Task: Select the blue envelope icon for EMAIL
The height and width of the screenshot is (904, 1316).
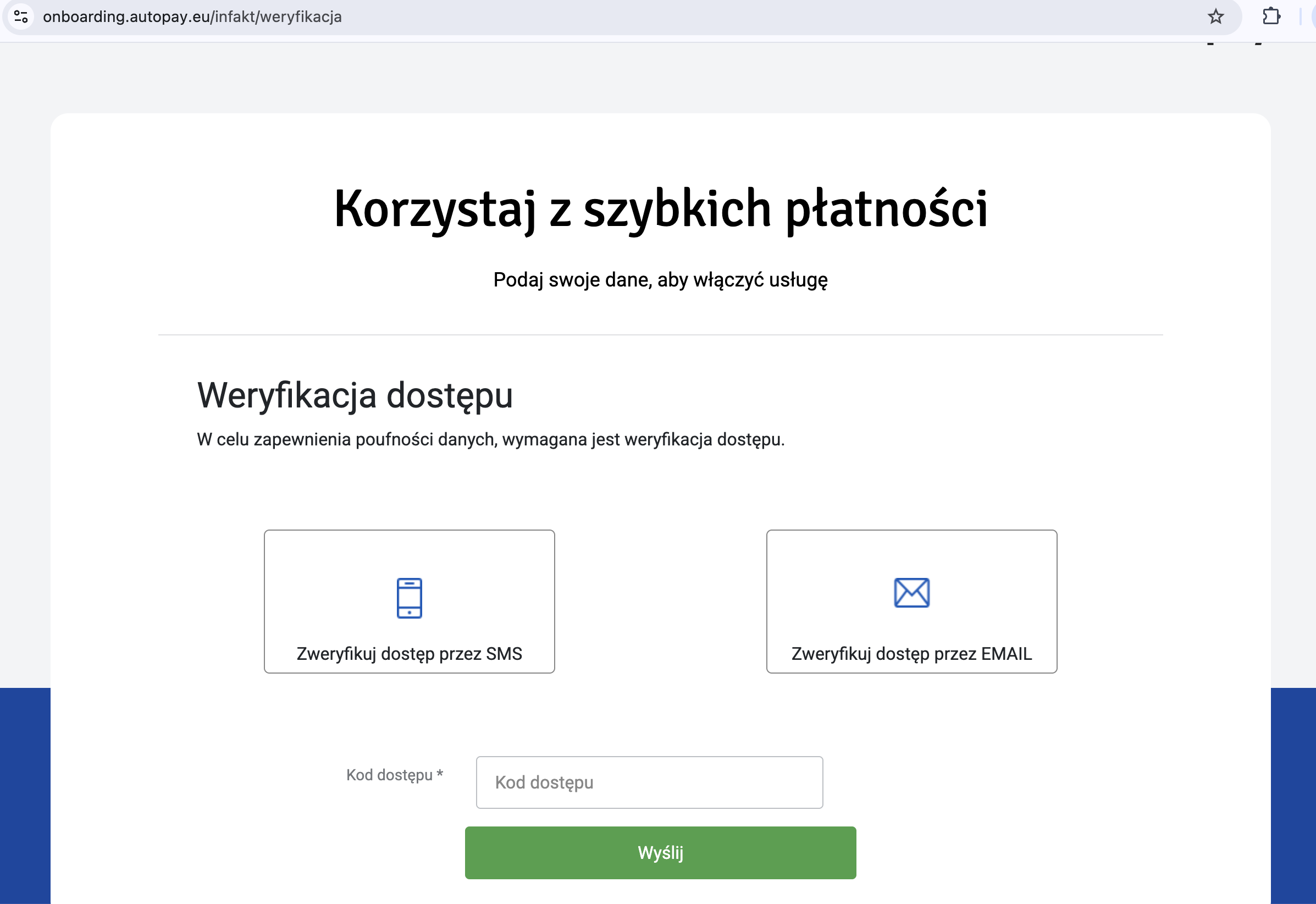Action: [911, 593]
